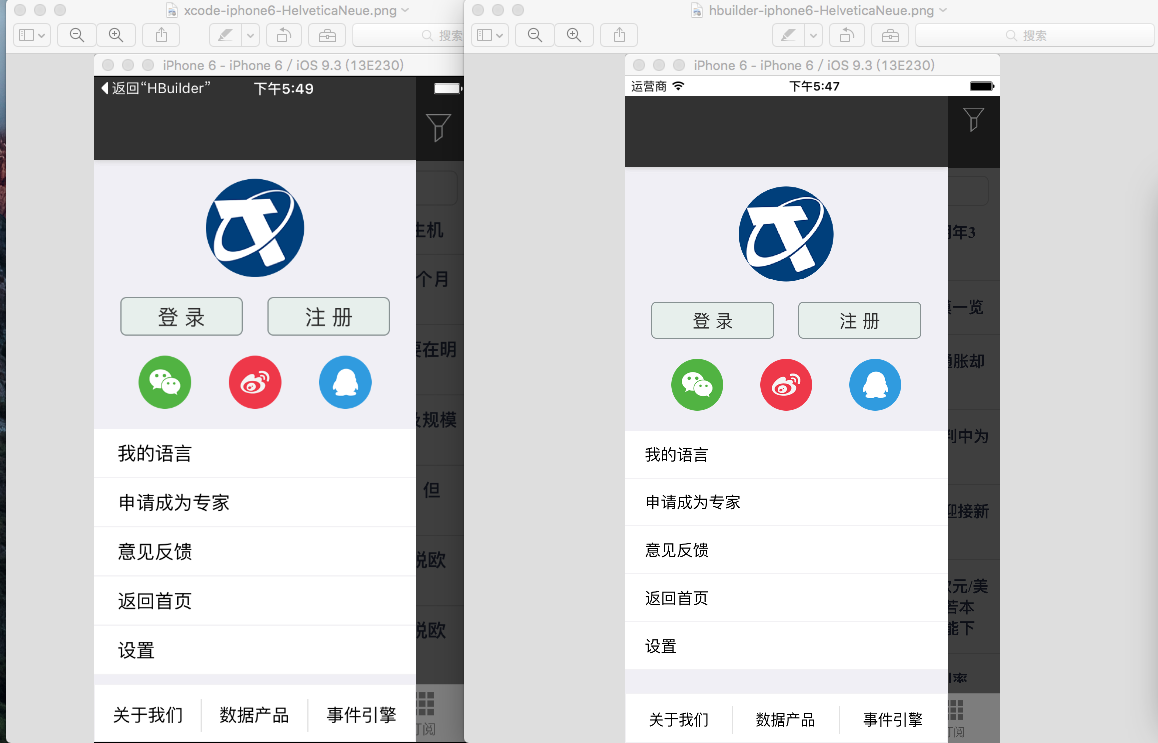Expand pen tool dropdown arrow in xcode-iphone6 window
1158x743 pixels.
(x=250, y=35)
